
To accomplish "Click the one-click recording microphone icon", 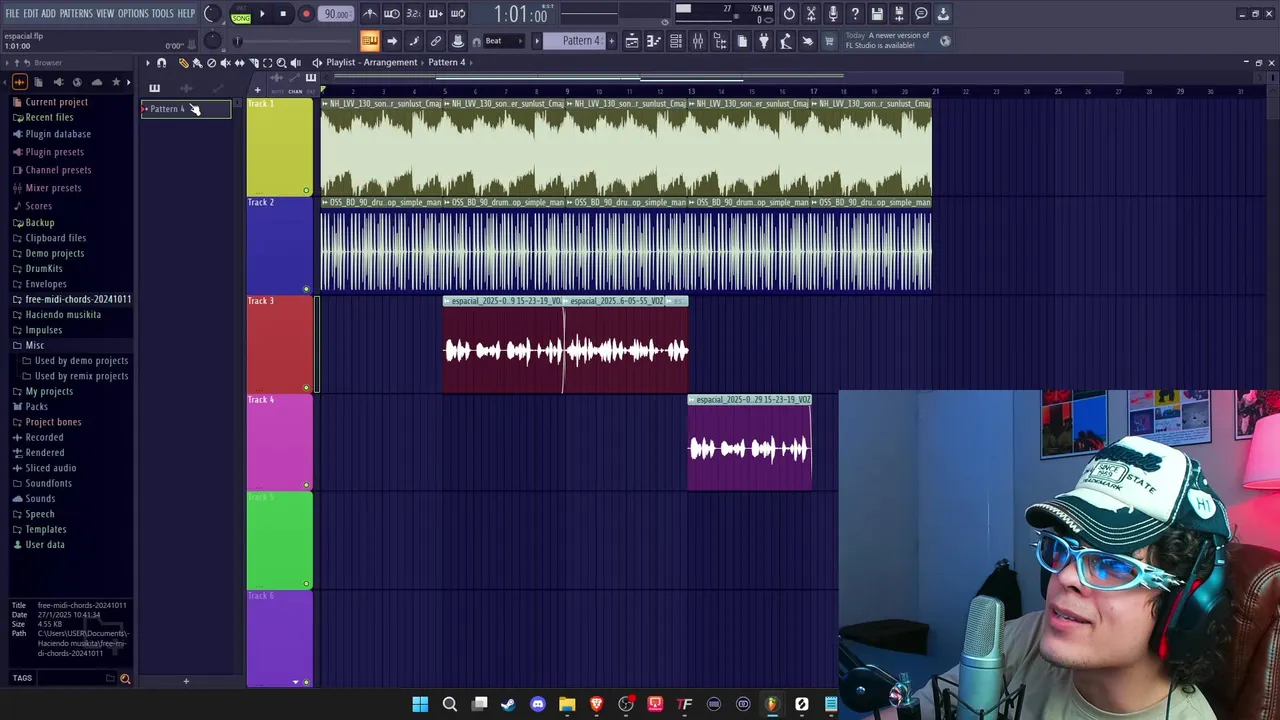I will pyautogui.click(x=833, y=14).
